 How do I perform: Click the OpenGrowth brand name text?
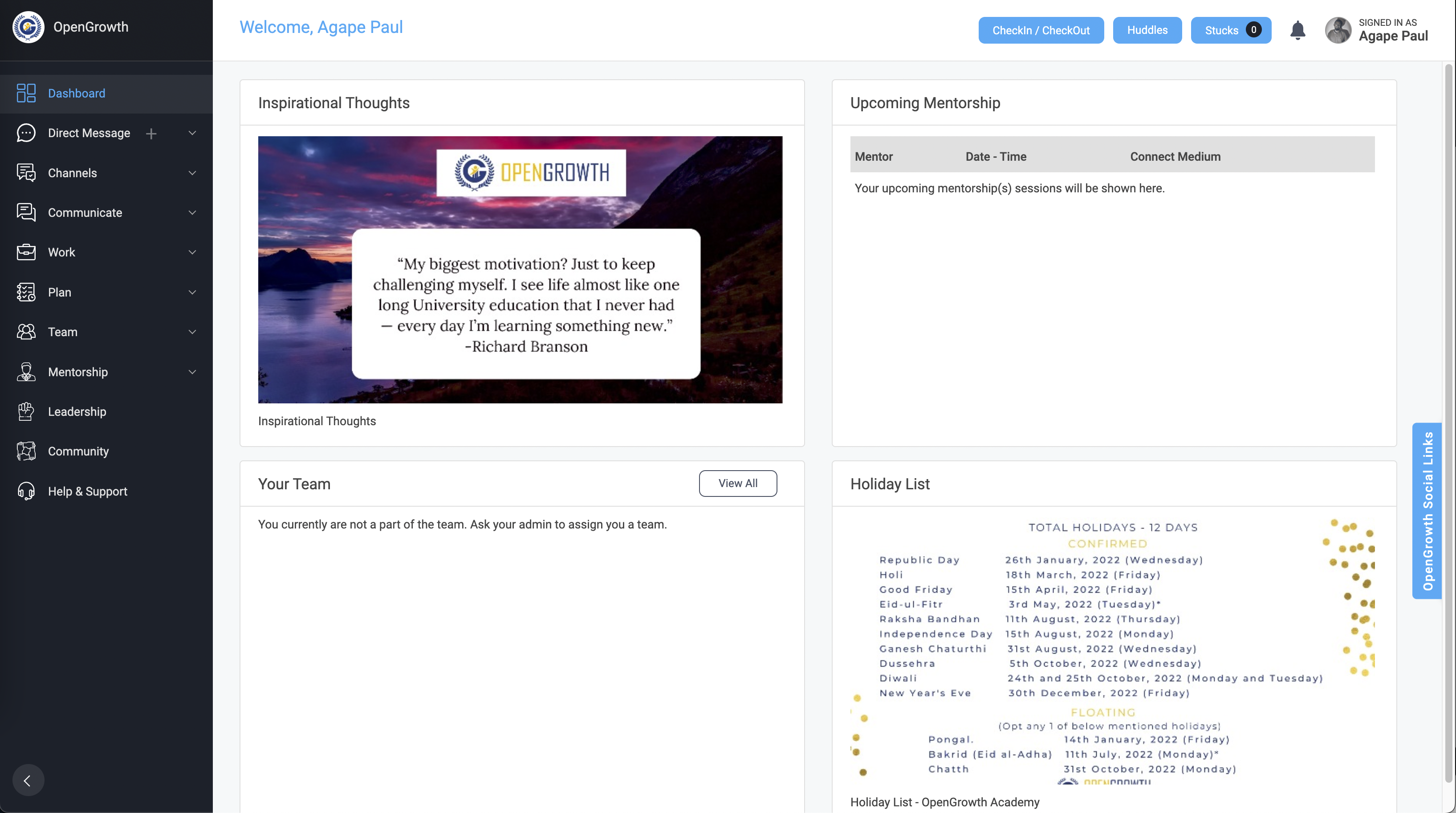pyautogui.click(x=91, y=27)
